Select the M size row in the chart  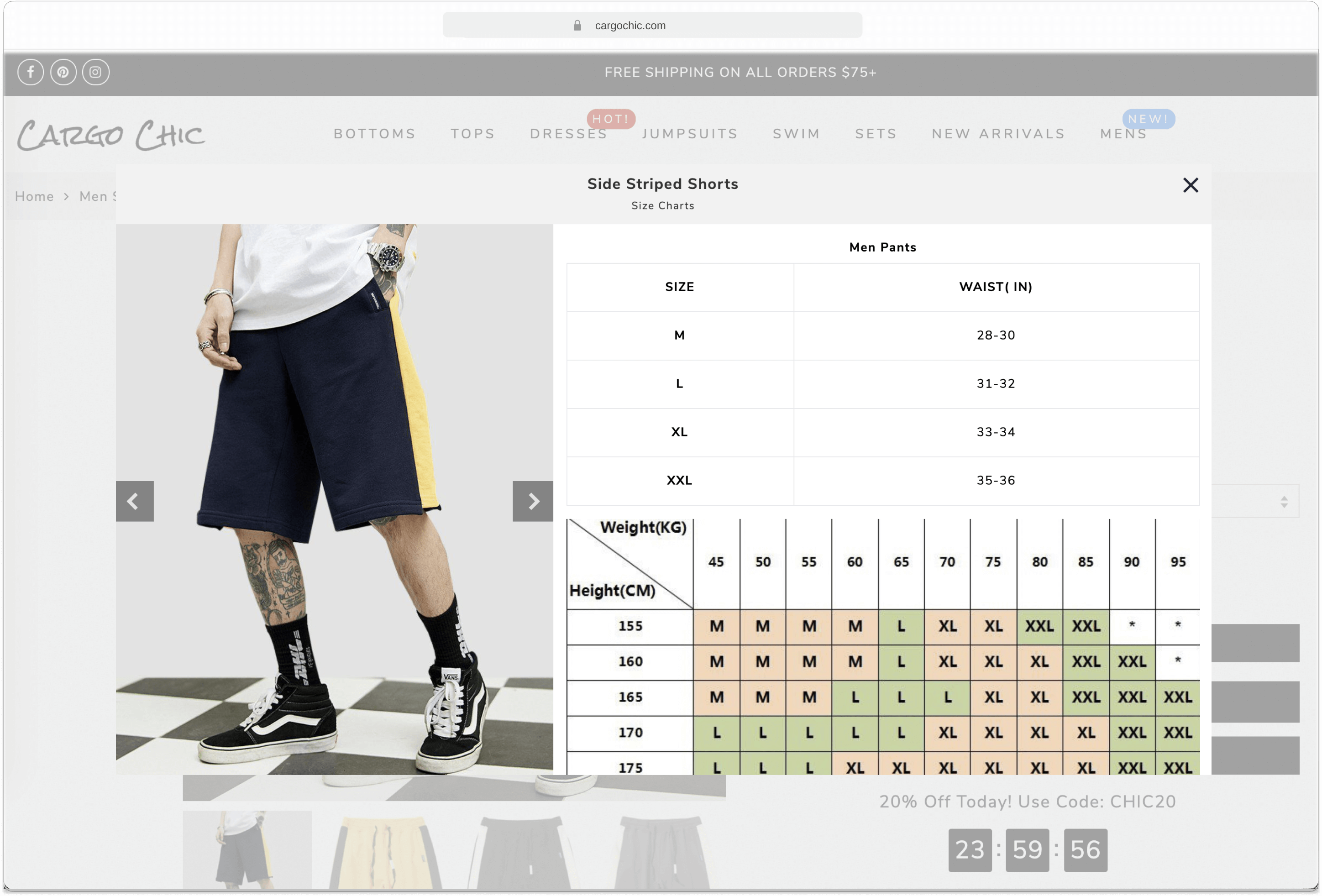point(679,335)
